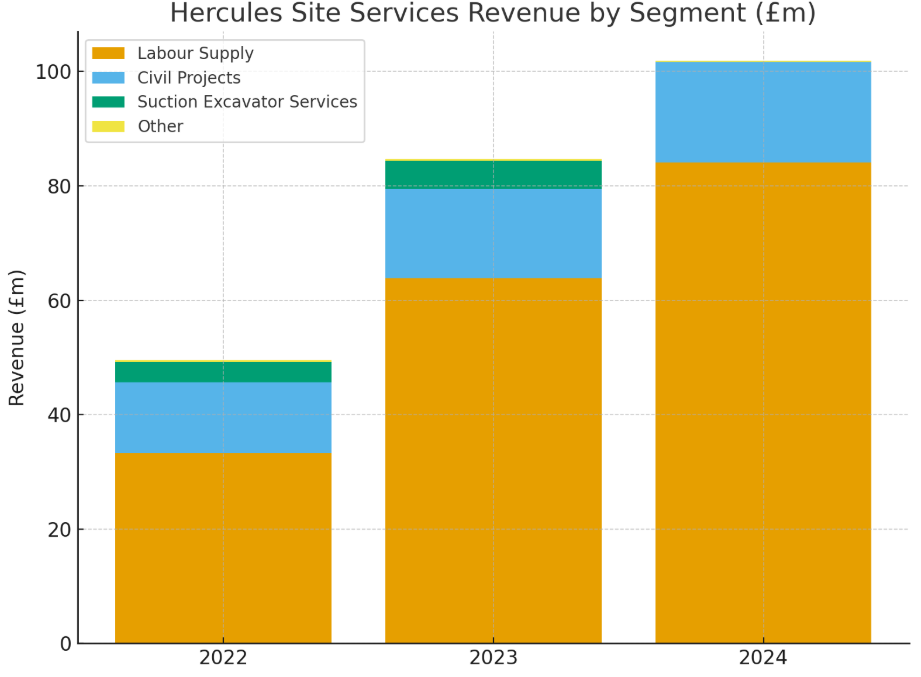Click the 2024 Civil Projects bar segment
The height and width of the screenshot is (677, 921).
click(x=763, y=112)
